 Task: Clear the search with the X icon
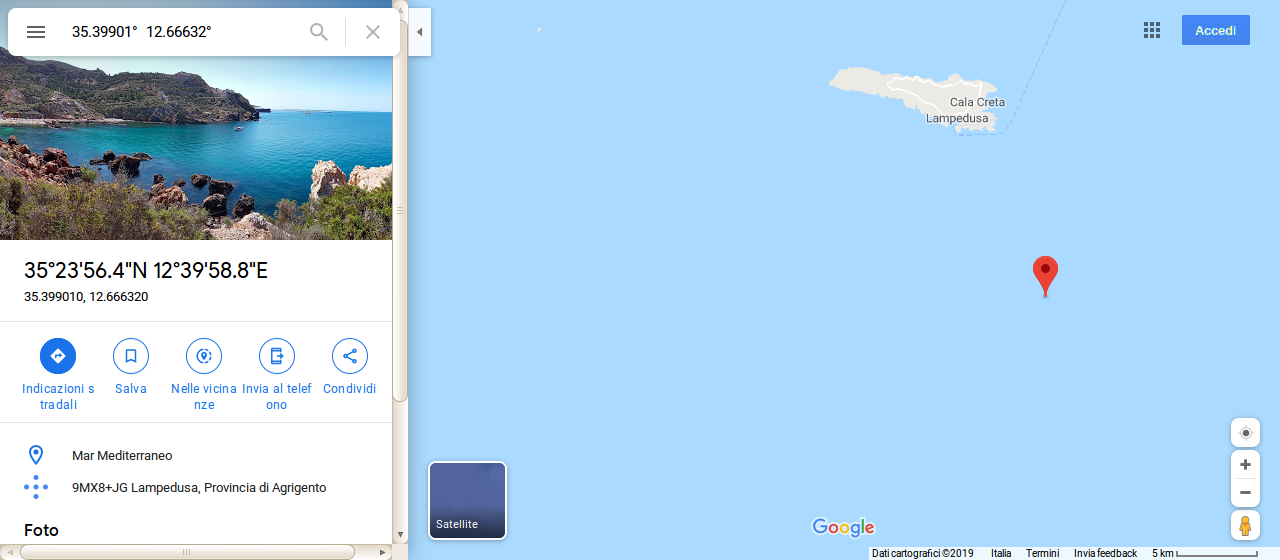click(x=373, y=32)
